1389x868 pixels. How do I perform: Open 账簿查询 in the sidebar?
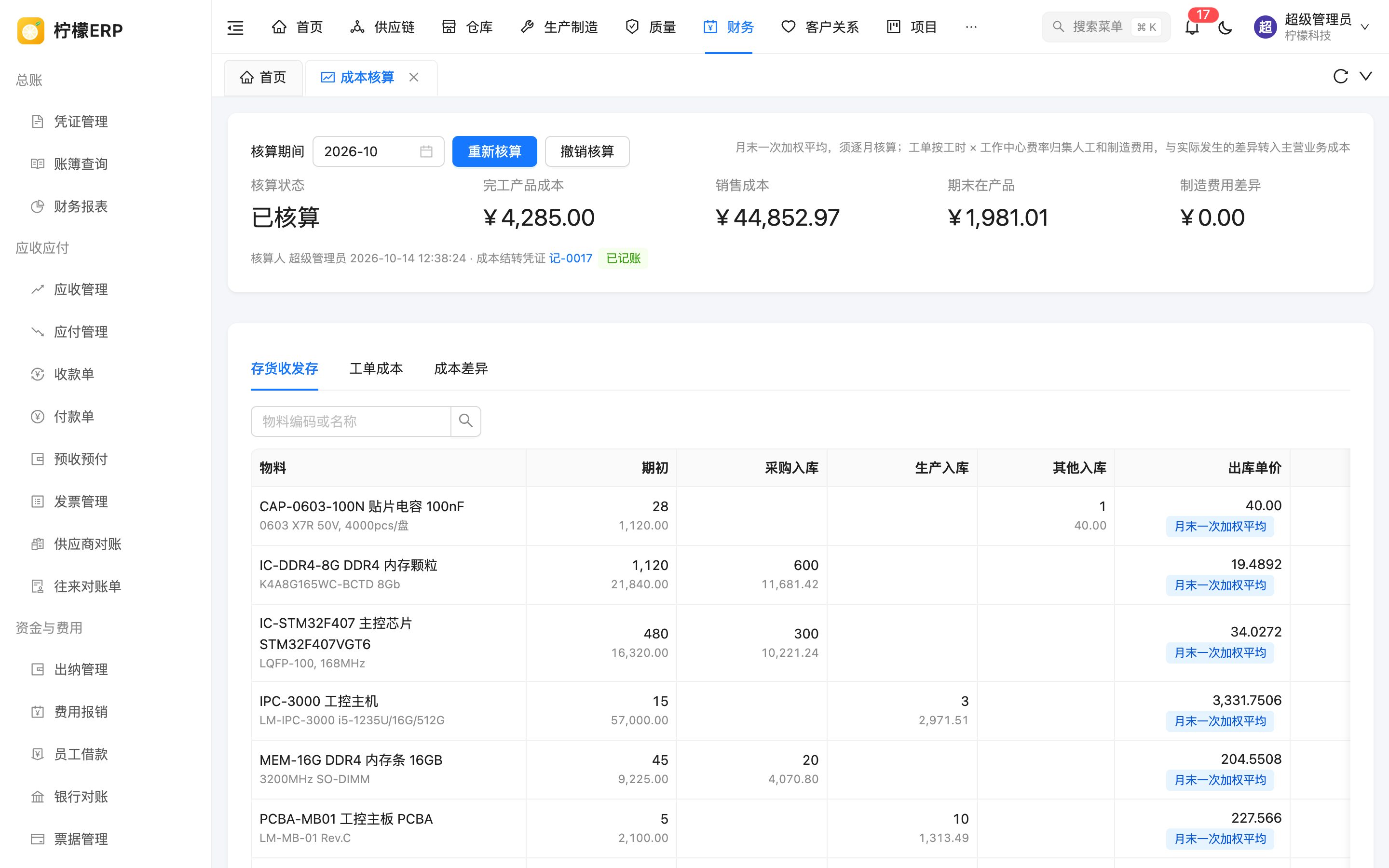click(81, 164)
